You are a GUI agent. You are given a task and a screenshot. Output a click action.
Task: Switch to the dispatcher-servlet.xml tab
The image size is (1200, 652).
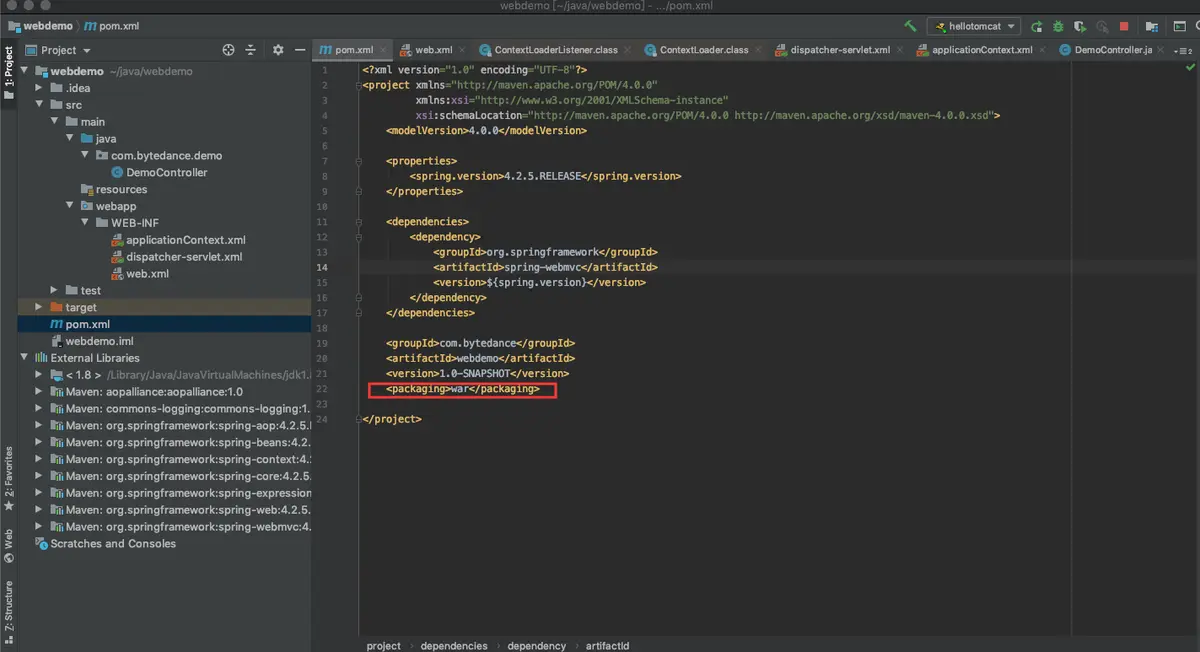pos(838,49)
